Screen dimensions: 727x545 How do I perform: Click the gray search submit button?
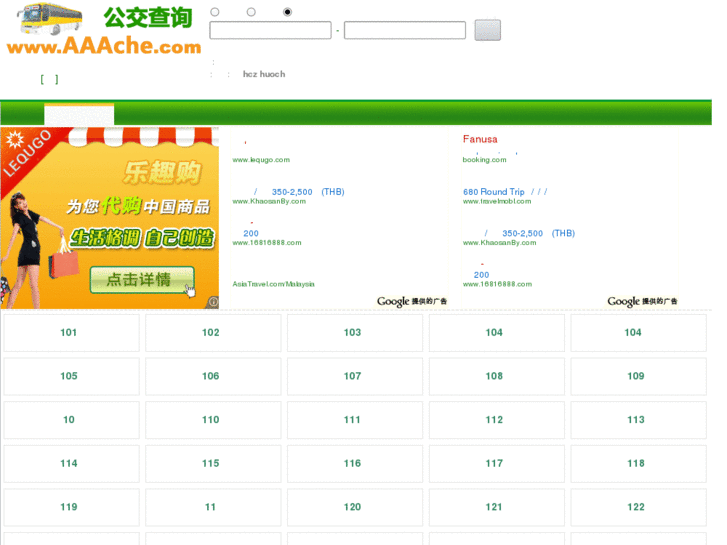pyautogui.click(x=487, y=30)
